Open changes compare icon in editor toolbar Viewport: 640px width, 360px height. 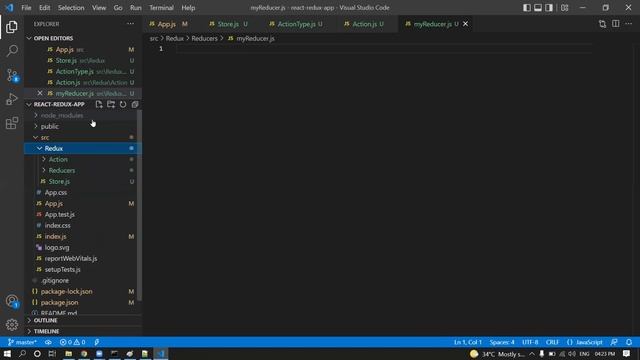point(602,24)
